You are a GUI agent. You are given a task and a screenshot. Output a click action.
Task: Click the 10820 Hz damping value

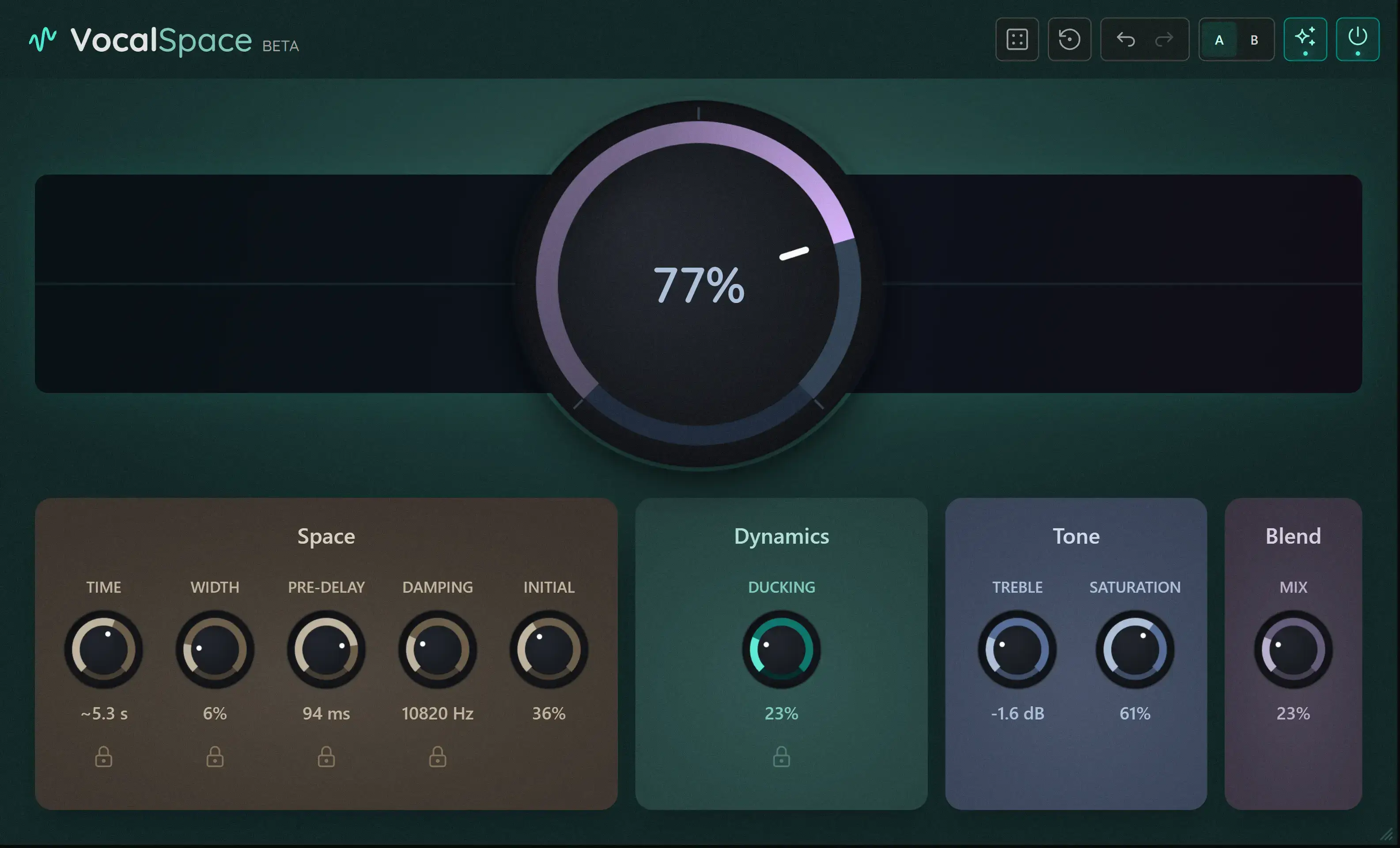pyautogui.click(x=438, y=713)
